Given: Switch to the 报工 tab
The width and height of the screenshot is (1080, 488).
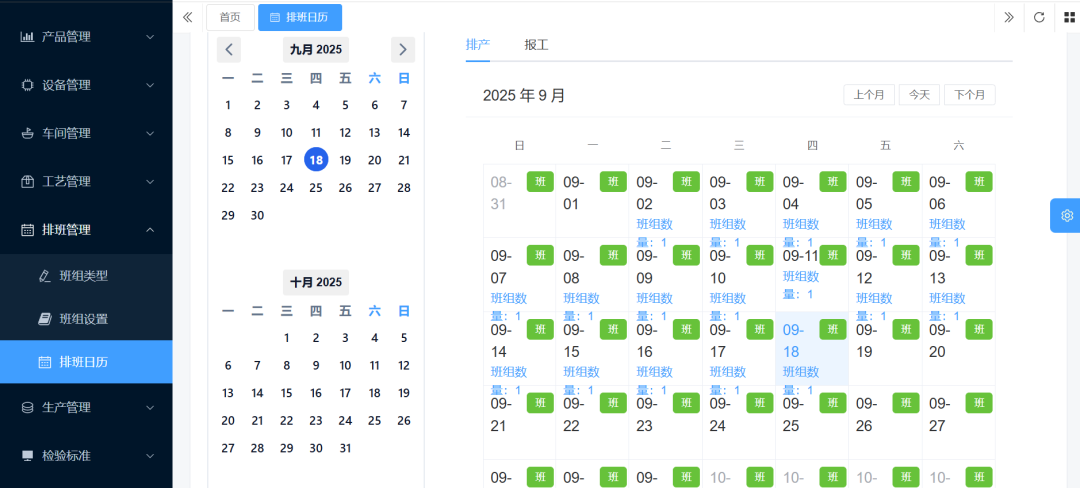Looking at the screenshot, I should pos(536,45).
